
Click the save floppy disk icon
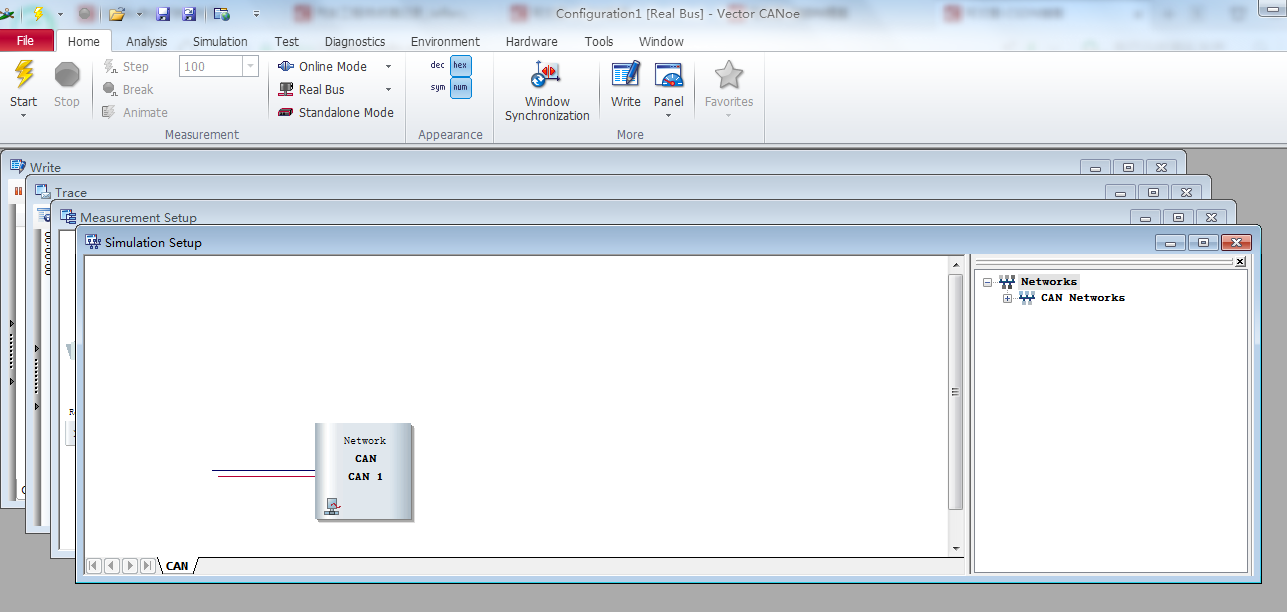point(163,14)
